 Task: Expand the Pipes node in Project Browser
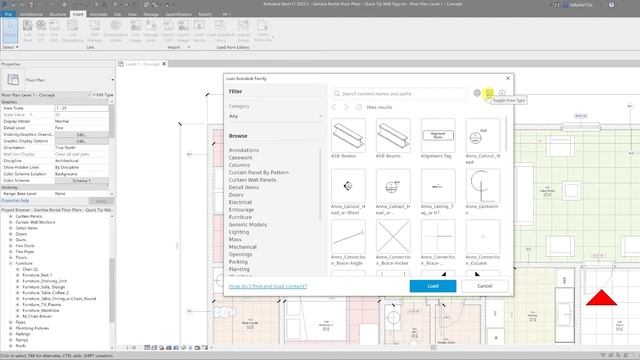coord(11,322)
